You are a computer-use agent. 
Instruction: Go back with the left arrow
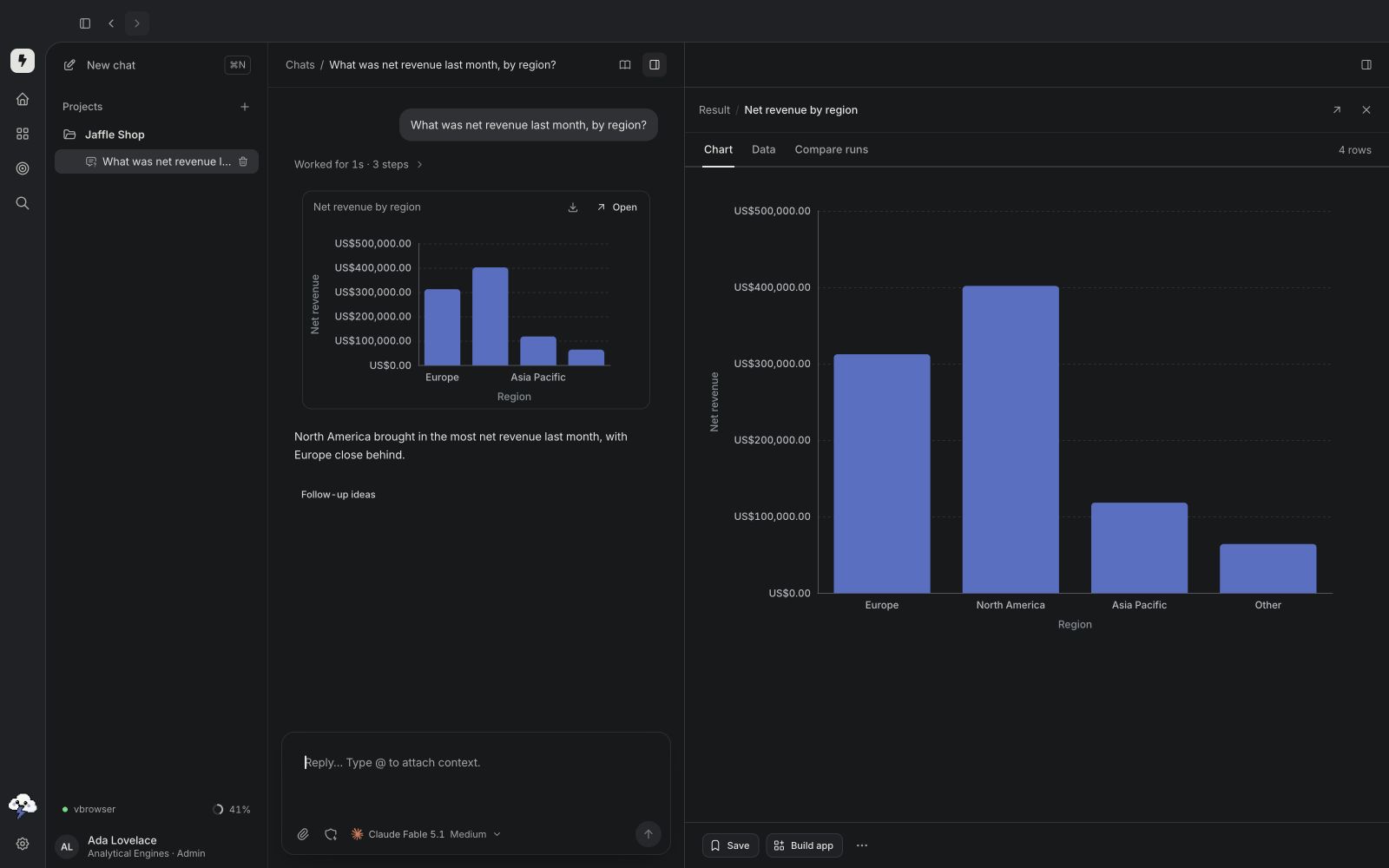111,23
